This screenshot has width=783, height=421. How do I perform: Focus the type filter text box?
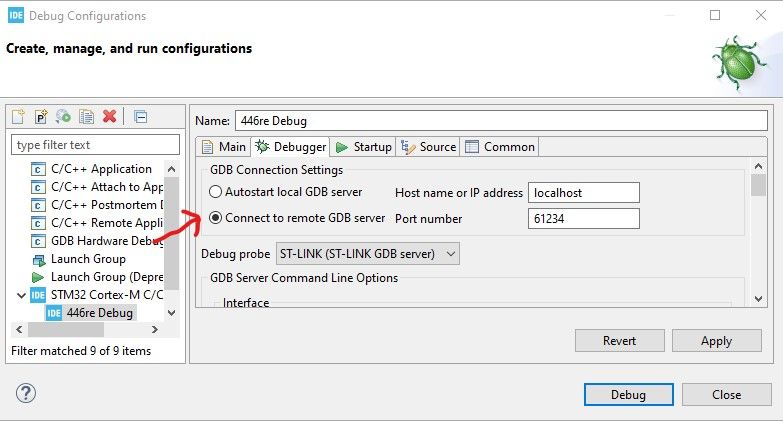95,145
